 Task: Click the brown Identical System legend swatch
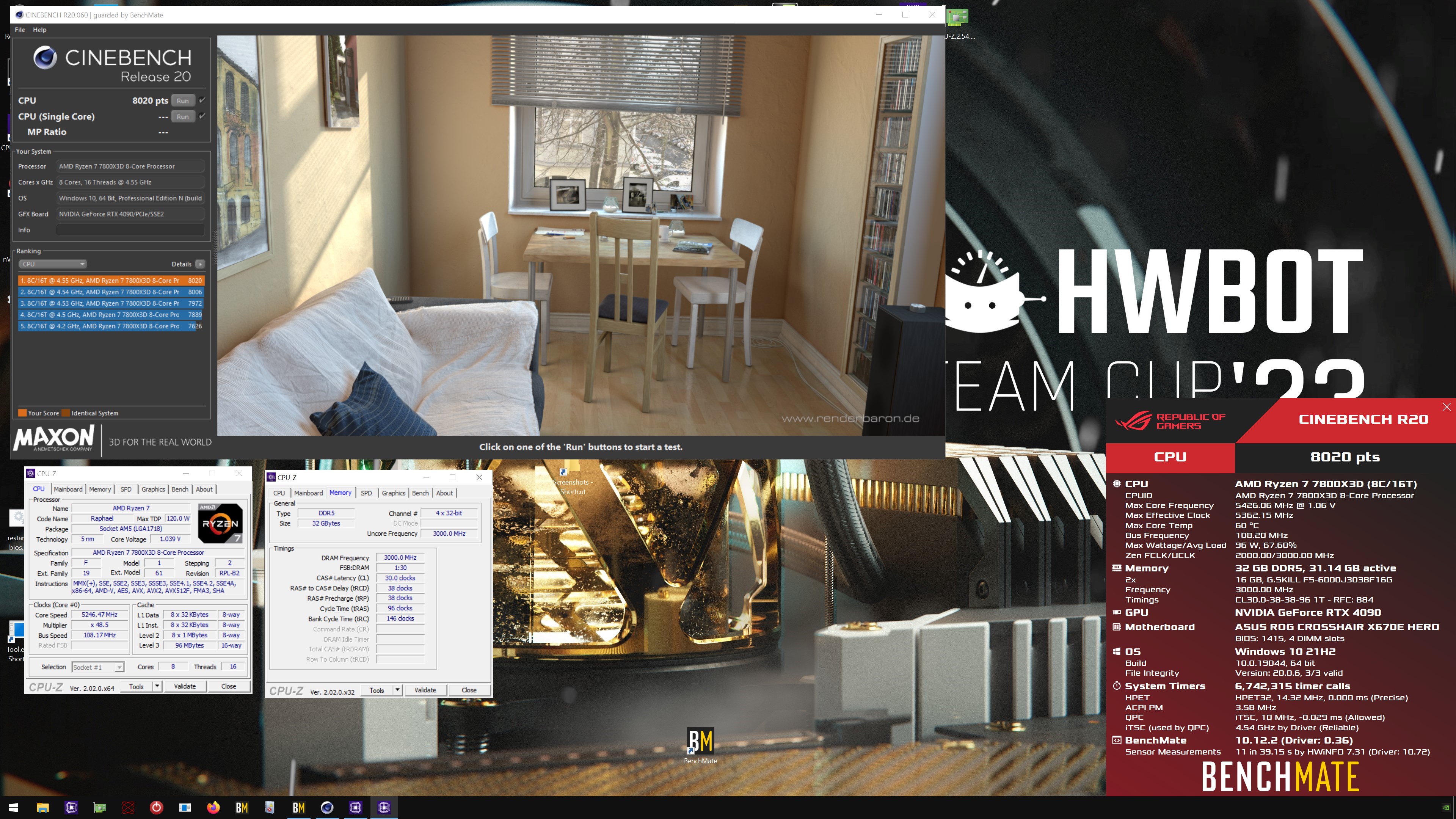(x=66, y=413)
